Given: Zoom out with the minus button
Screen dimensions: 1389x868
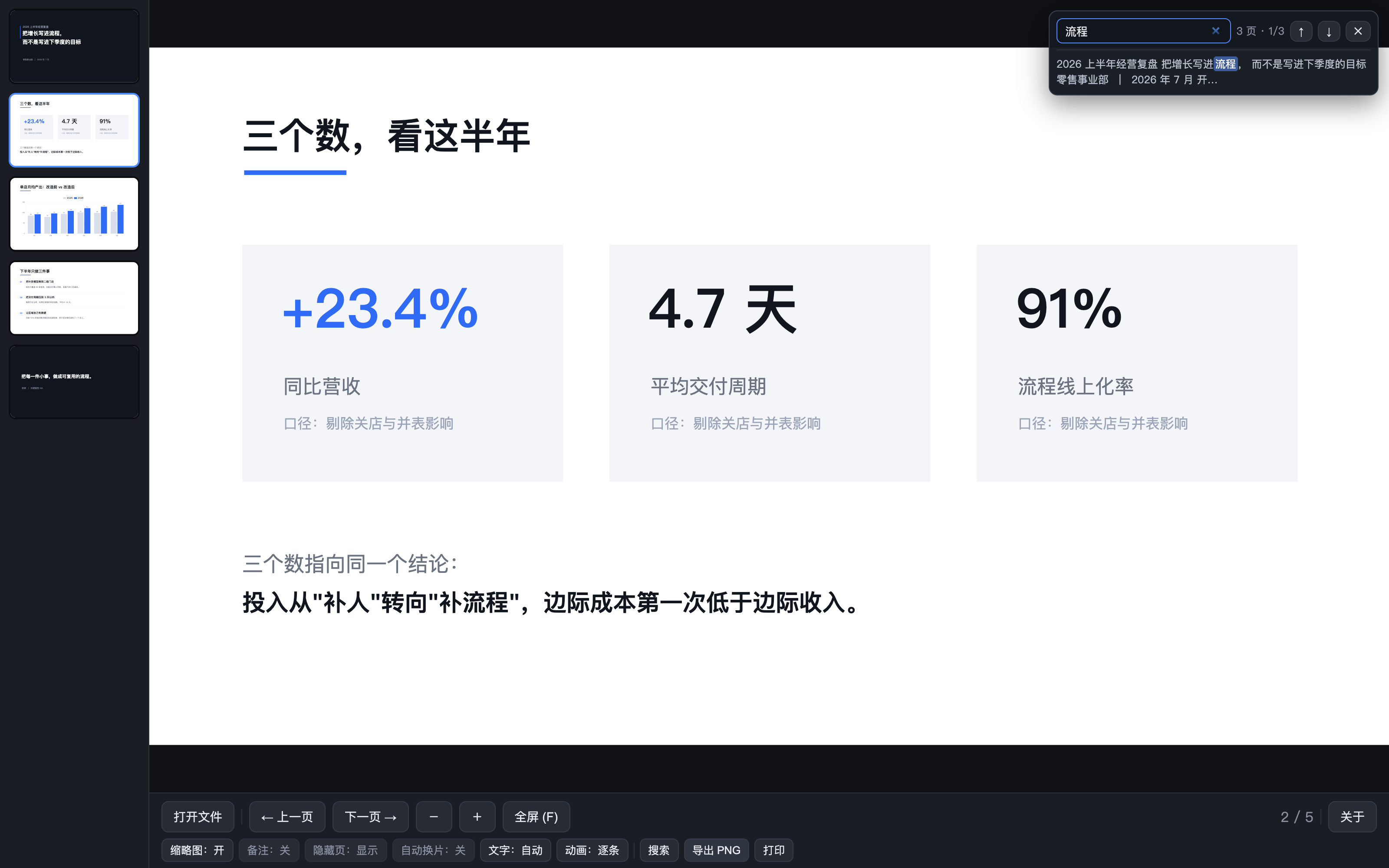Looking at the screenshot, I should point(434,816).
